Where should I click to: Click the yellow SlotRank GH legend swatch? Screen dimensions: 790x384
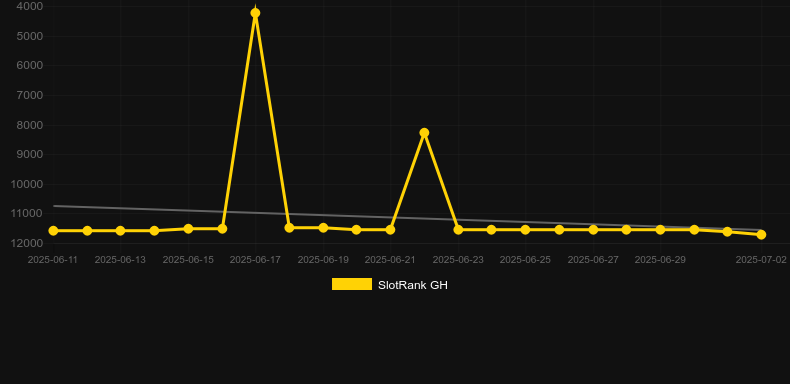click(x=352, y=284)
